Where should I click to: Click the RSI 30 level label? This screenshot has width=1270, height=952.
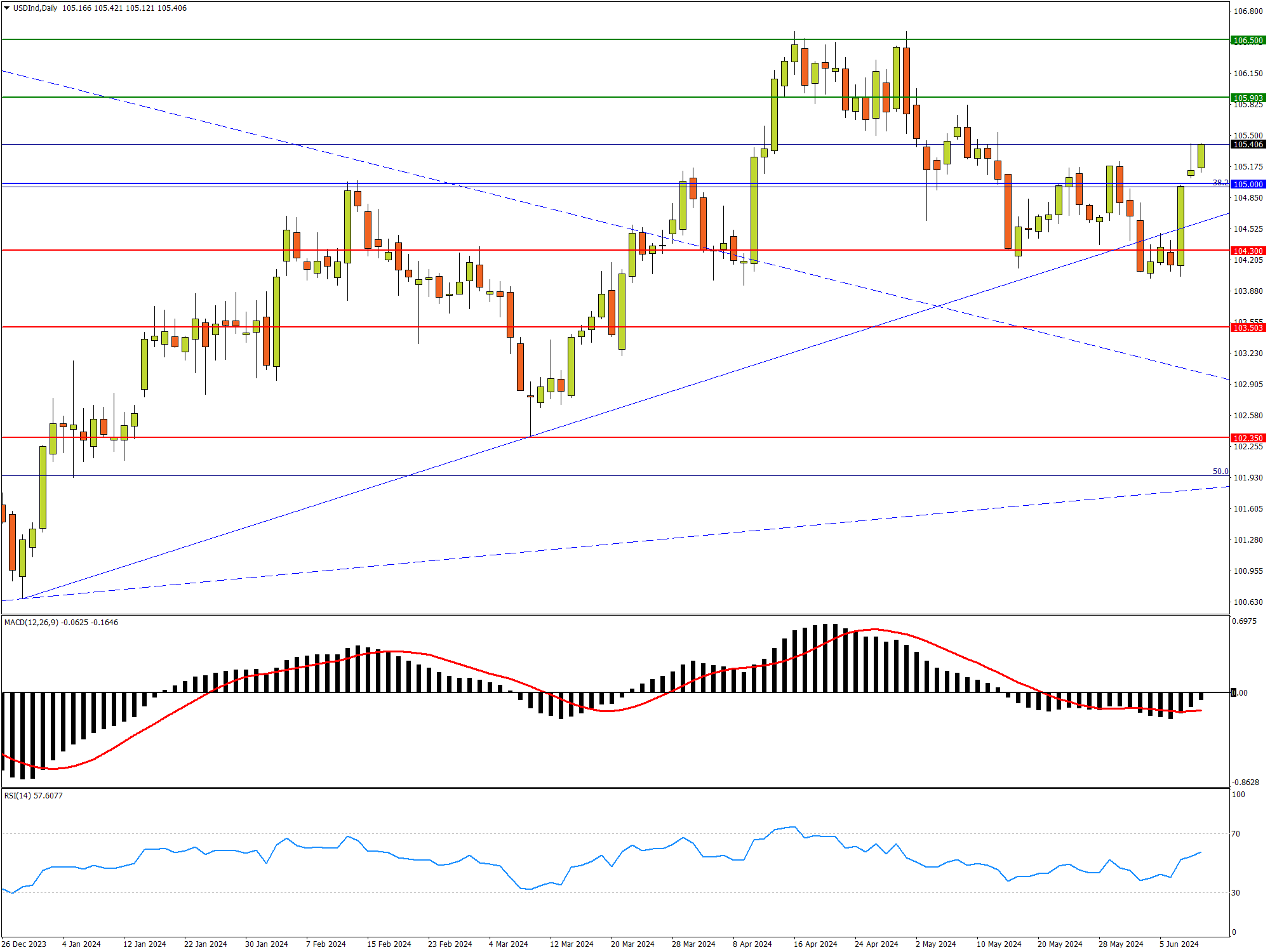click(x=1236, y=893)
